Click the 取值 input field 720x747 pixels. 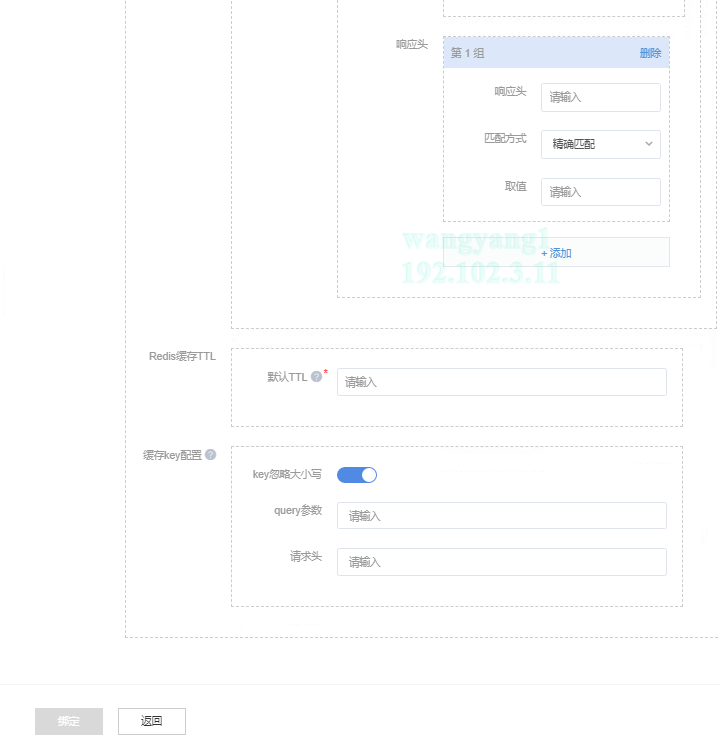(x=600, y=192)
